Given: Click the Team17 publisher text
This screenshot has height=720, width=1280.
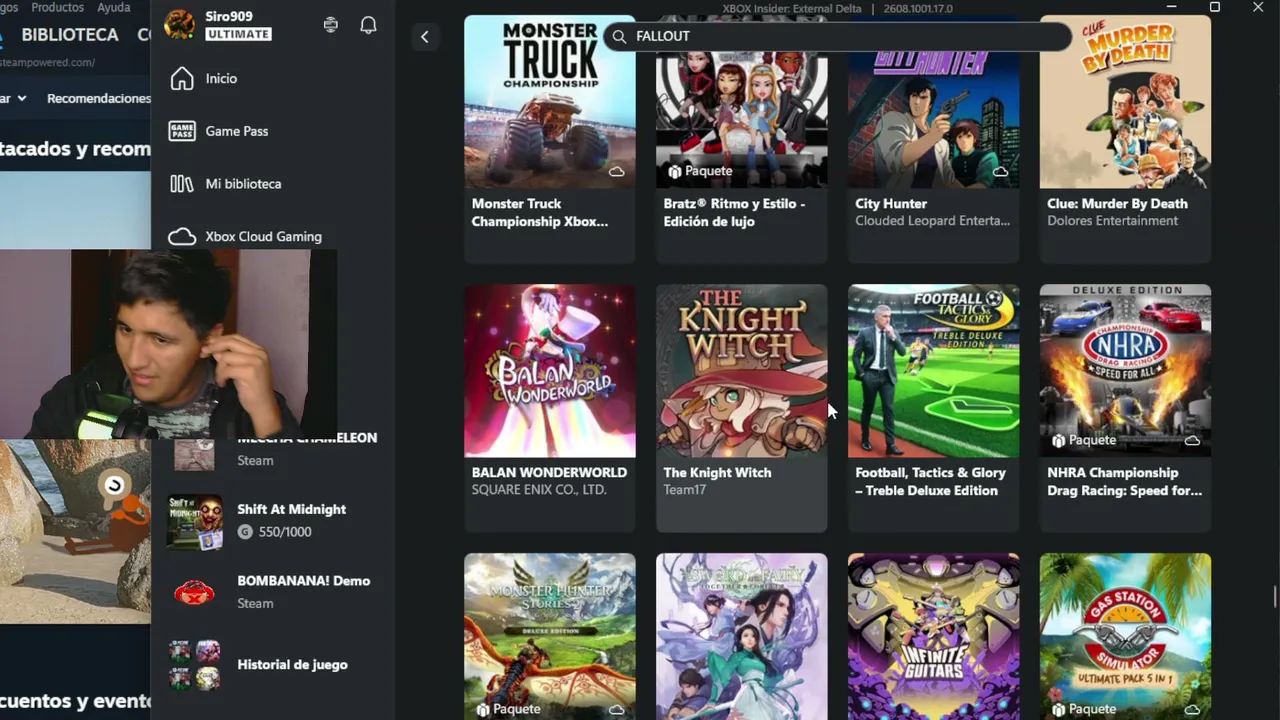Looking at the screenshot, I should (x=685, y=490).
